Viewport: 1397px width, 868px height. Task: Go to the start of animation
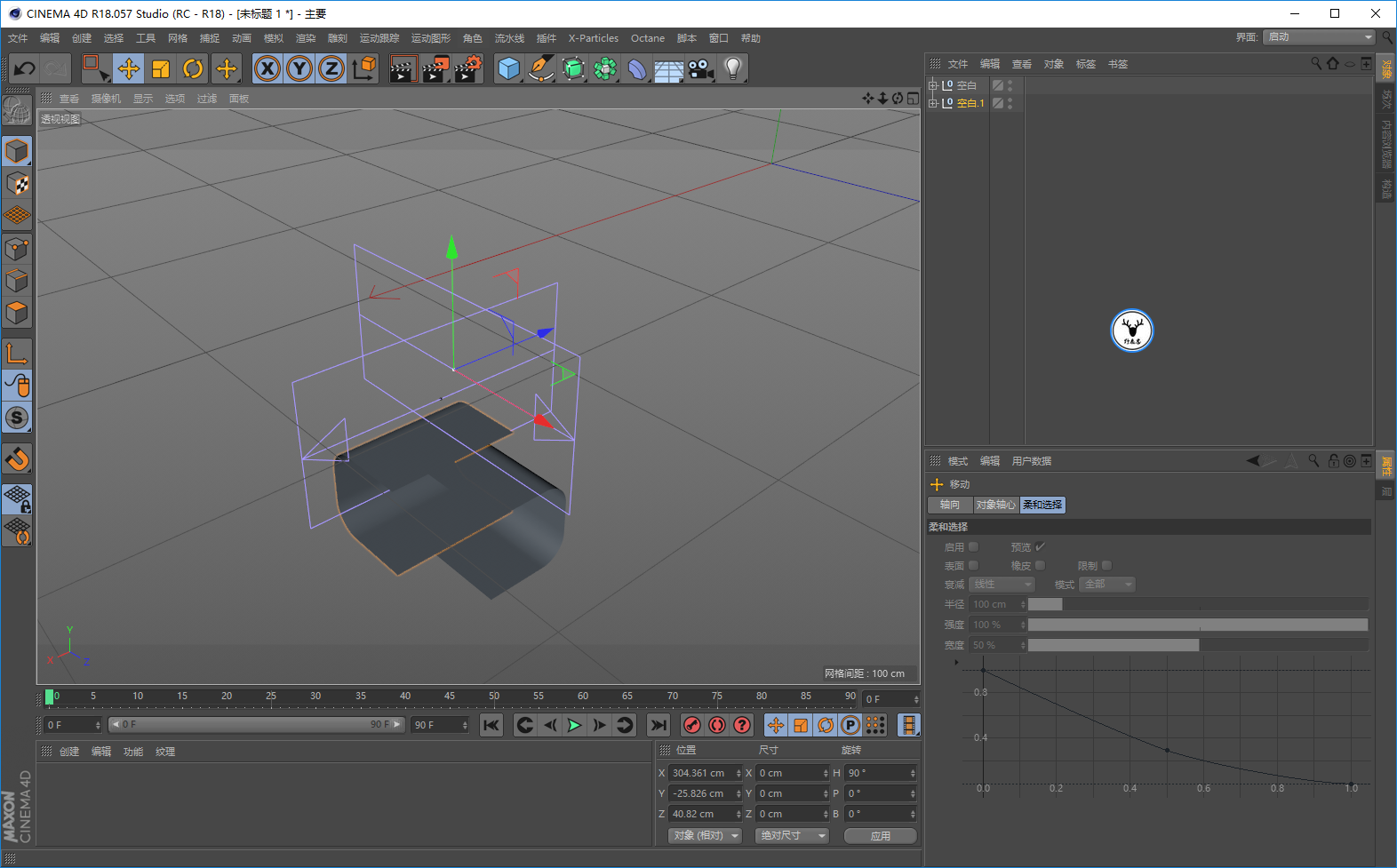[x=491, y=726]
